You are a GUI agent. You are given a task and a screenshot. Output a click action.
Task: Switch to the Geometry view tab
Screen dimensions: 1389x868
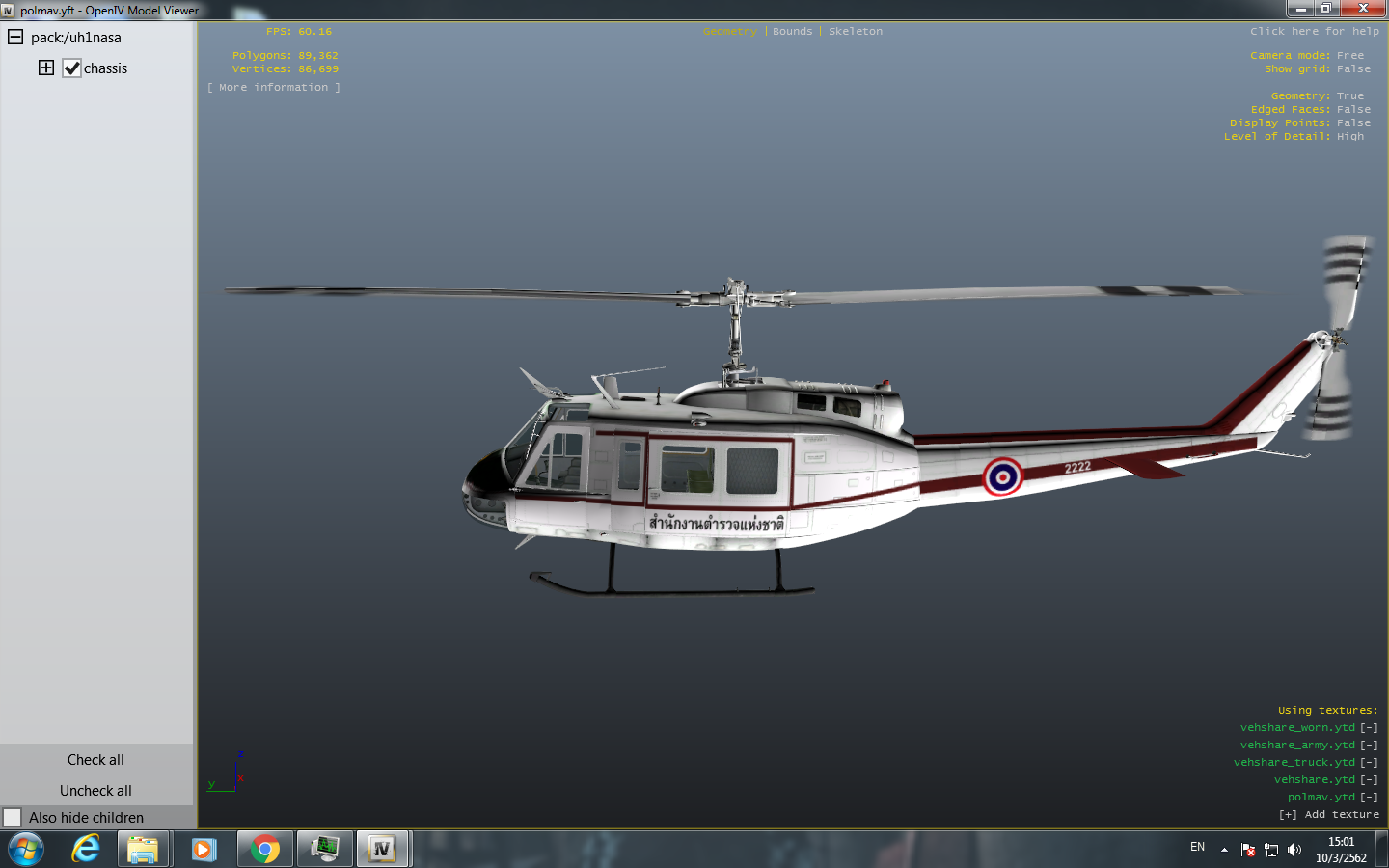730,32
